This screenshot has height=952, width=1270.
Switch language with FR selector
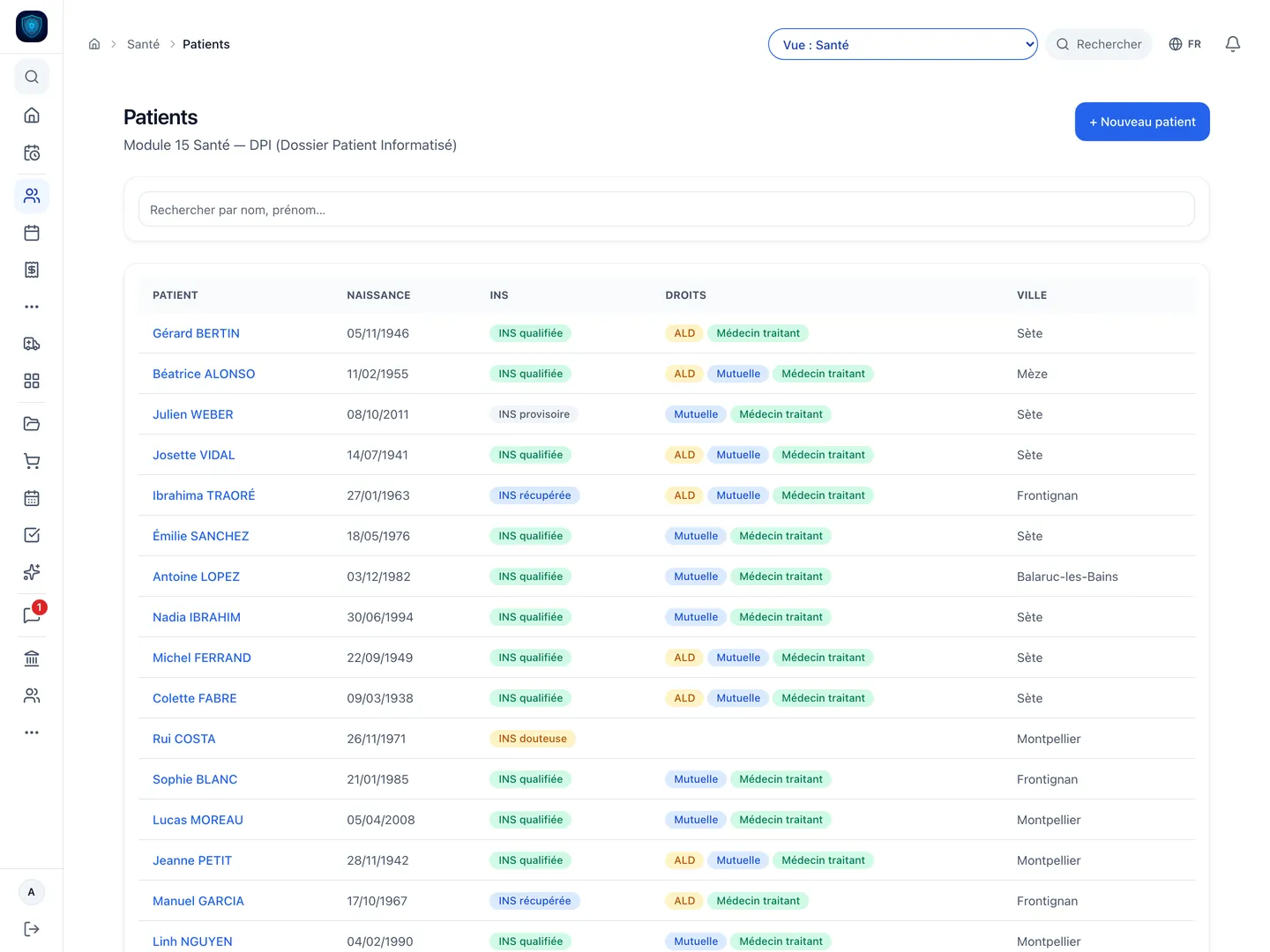[x=1184, y=44]
